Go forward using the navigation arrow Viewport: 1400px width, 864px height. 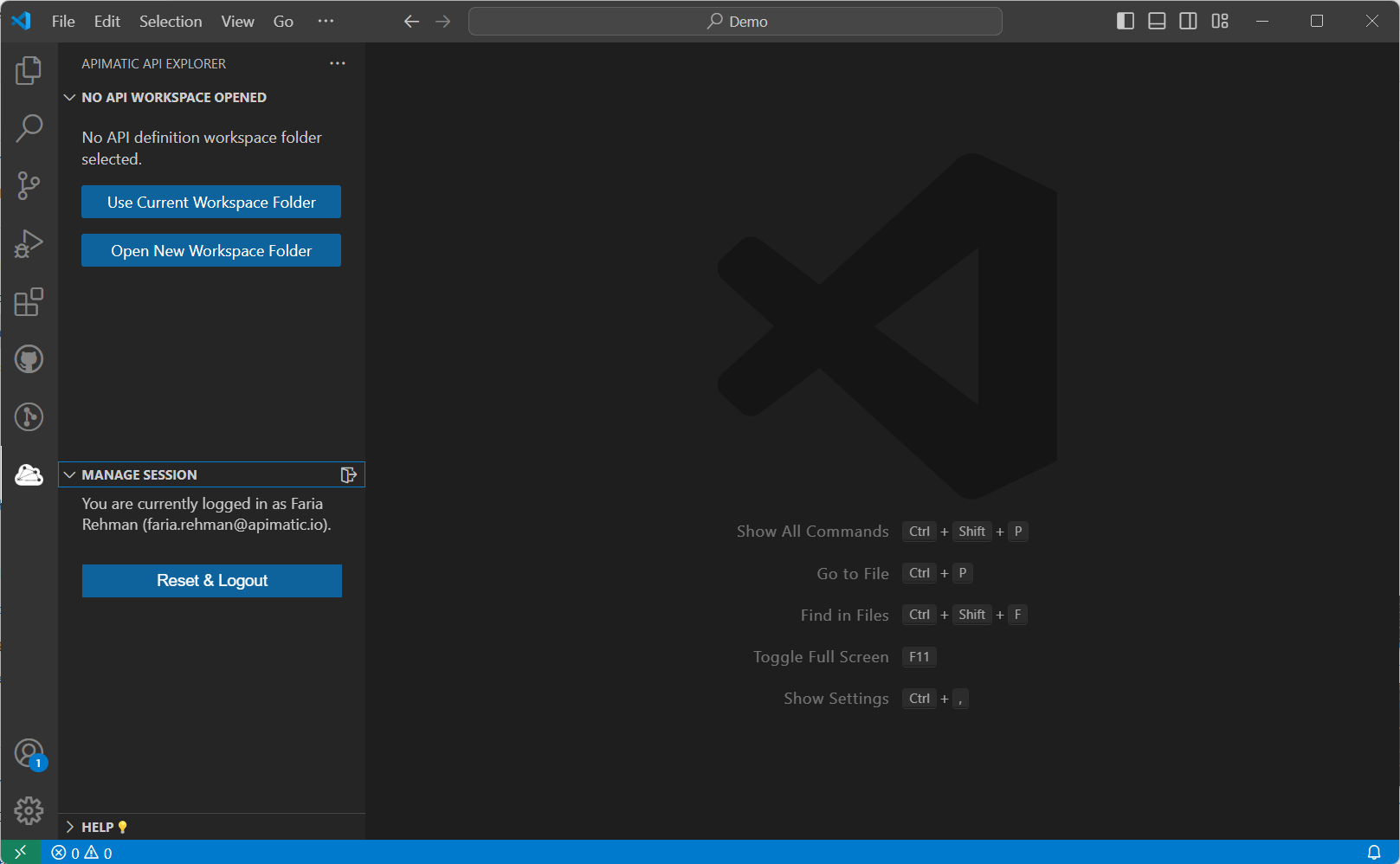[x=443, y=22]
